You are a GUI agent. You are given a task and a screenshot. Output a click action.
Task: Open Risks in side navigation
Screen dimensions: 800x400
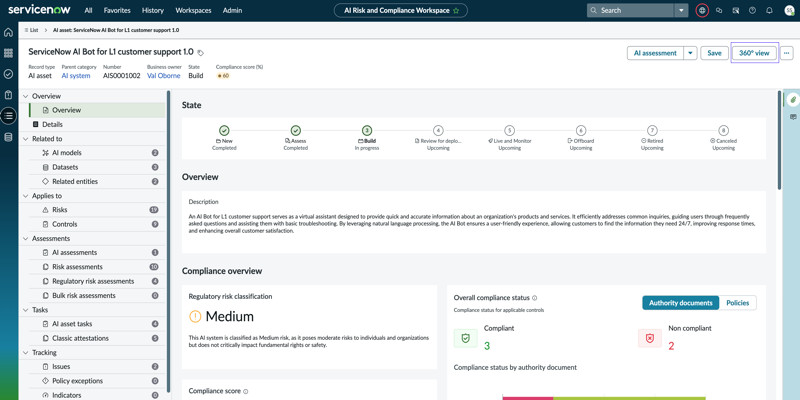[97, 210]
